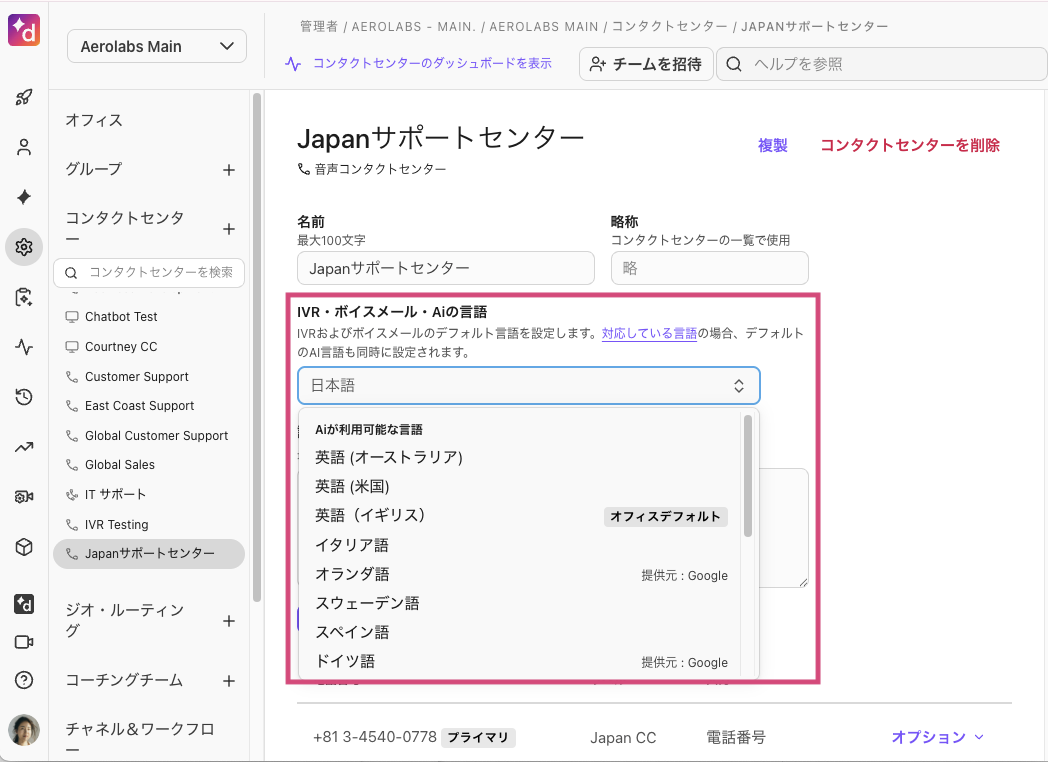
Task: Click the 名前 input with Japanサポートセンター
Action: point(446,268)
